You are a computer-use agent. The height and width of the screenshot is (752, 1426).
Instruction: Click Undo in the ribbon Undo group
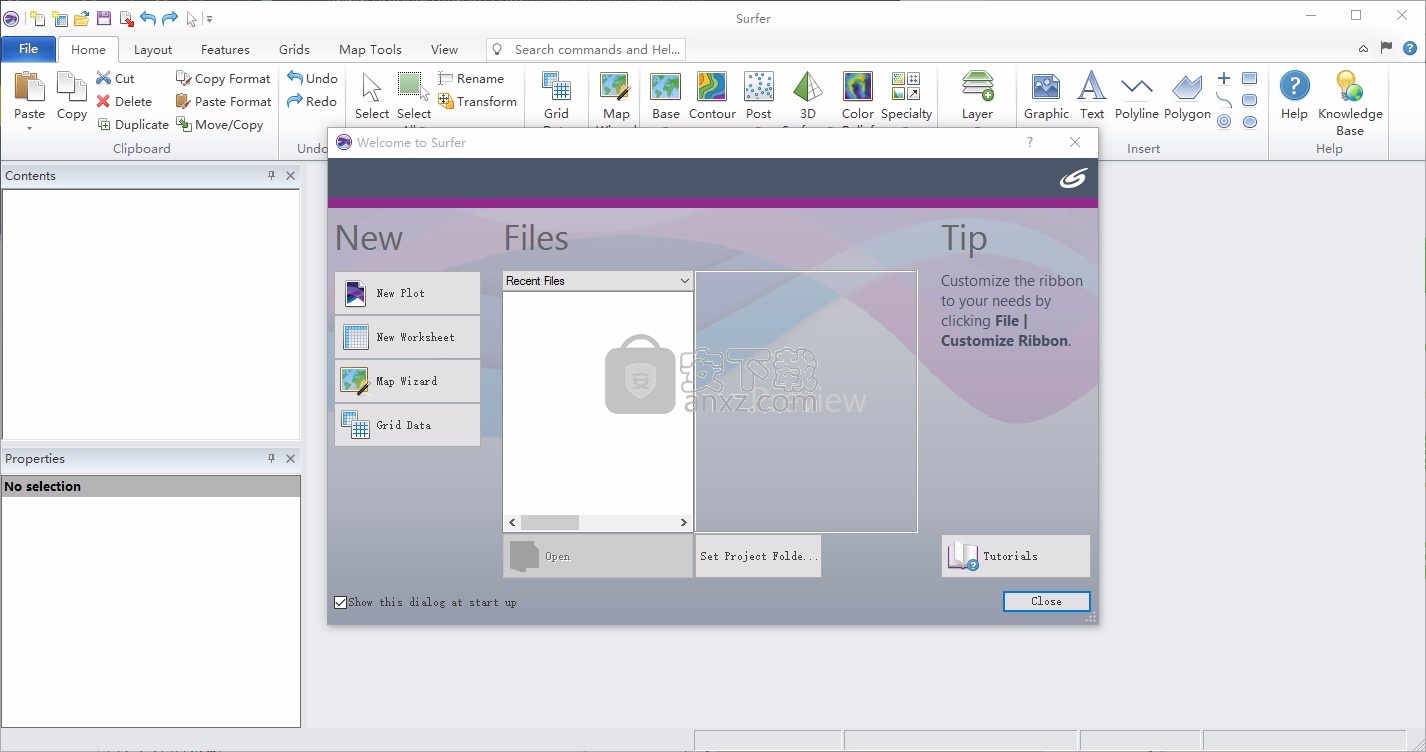coord(312,78)
